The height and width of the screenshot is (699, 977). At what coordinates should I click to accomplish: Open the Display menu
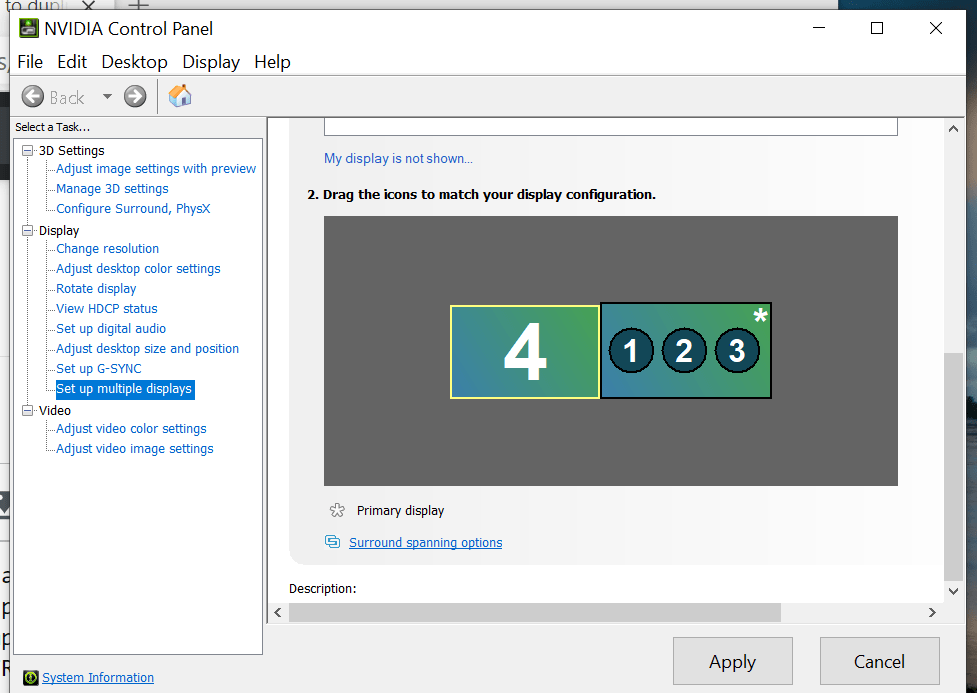point(211,62)
